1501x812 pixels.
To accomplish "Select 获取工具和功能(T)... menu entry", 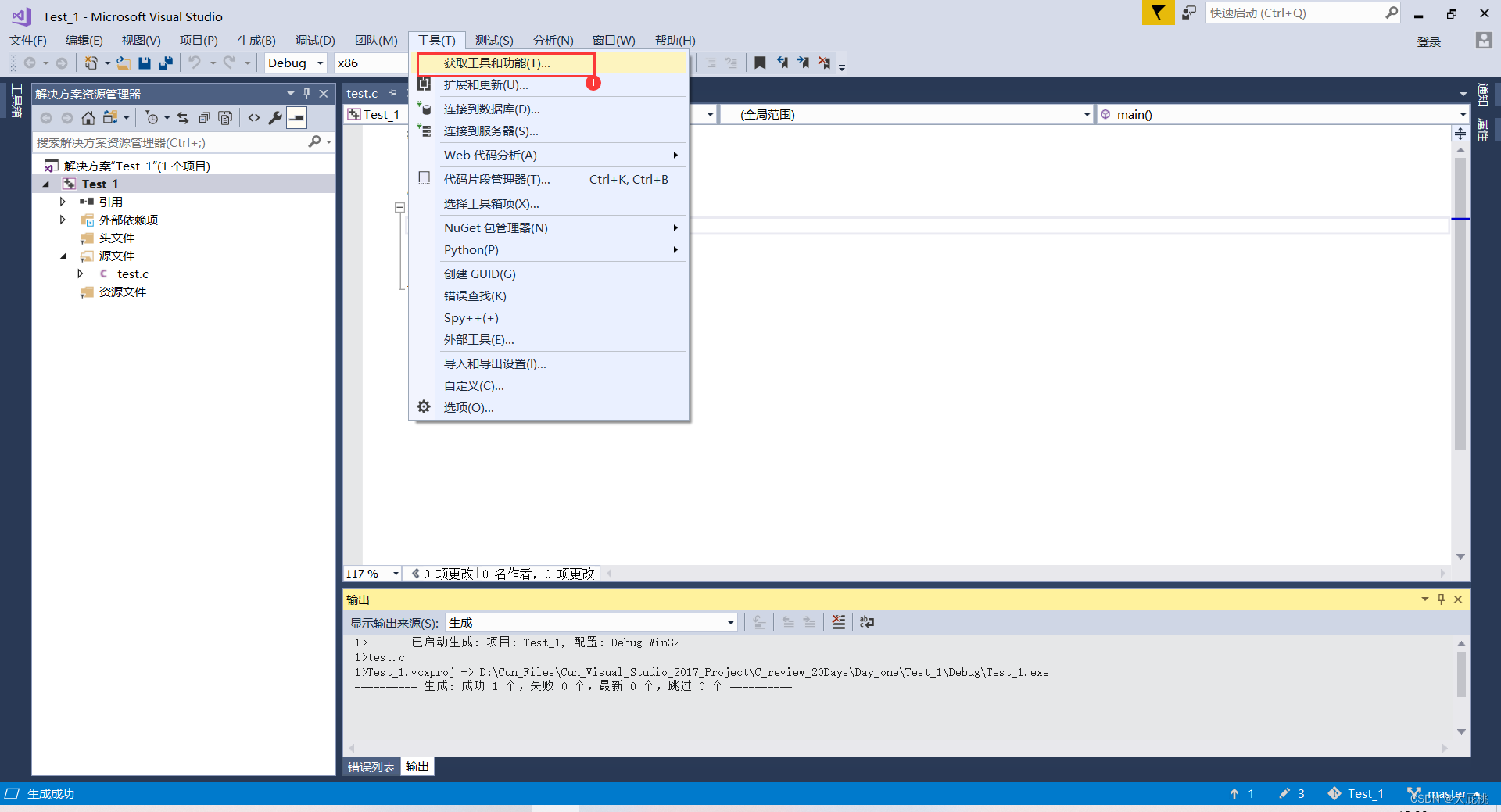I will pos(550,63).
